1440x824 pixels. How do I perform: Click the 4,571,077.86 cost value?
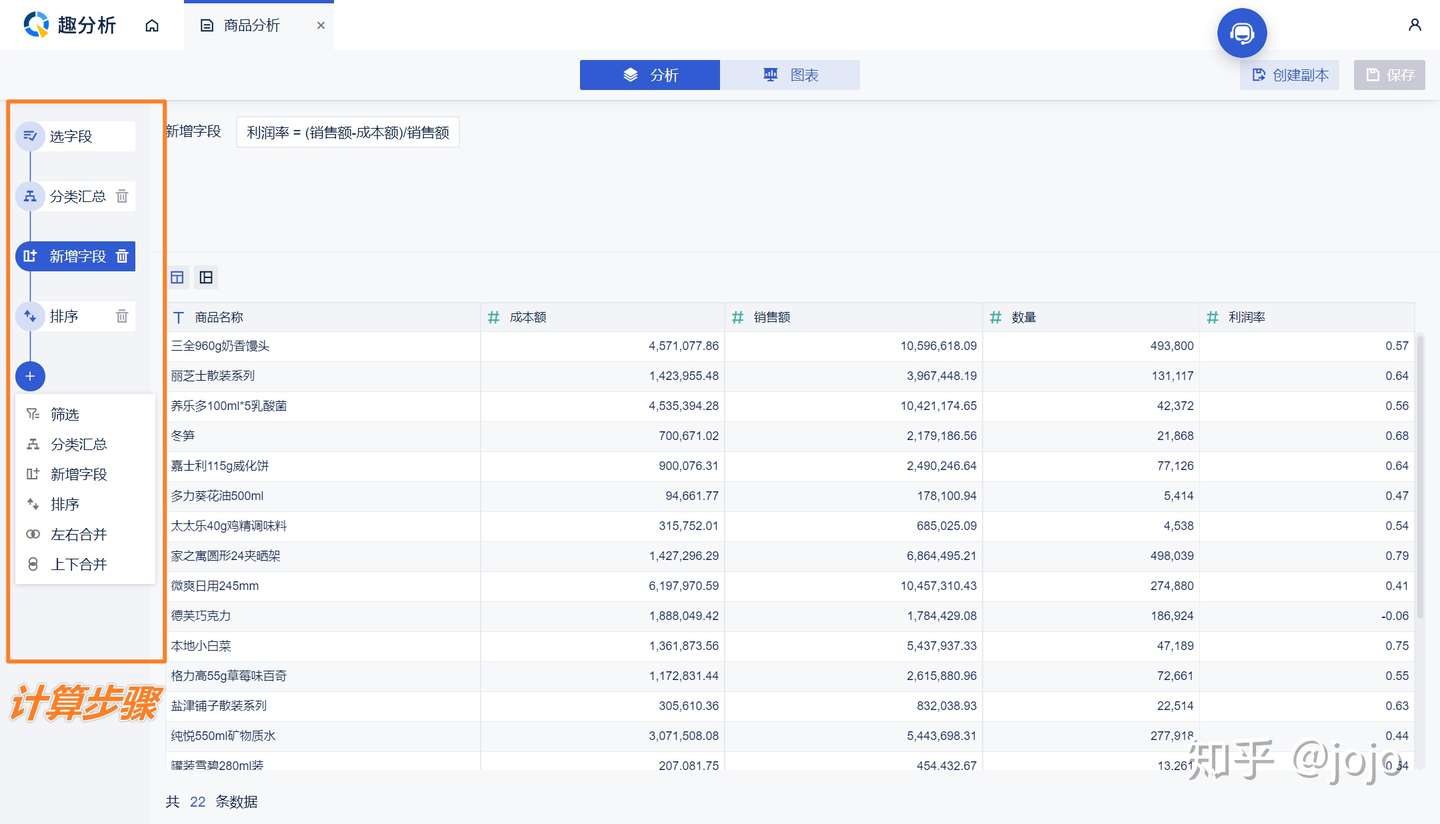click(x=684, y=346)
